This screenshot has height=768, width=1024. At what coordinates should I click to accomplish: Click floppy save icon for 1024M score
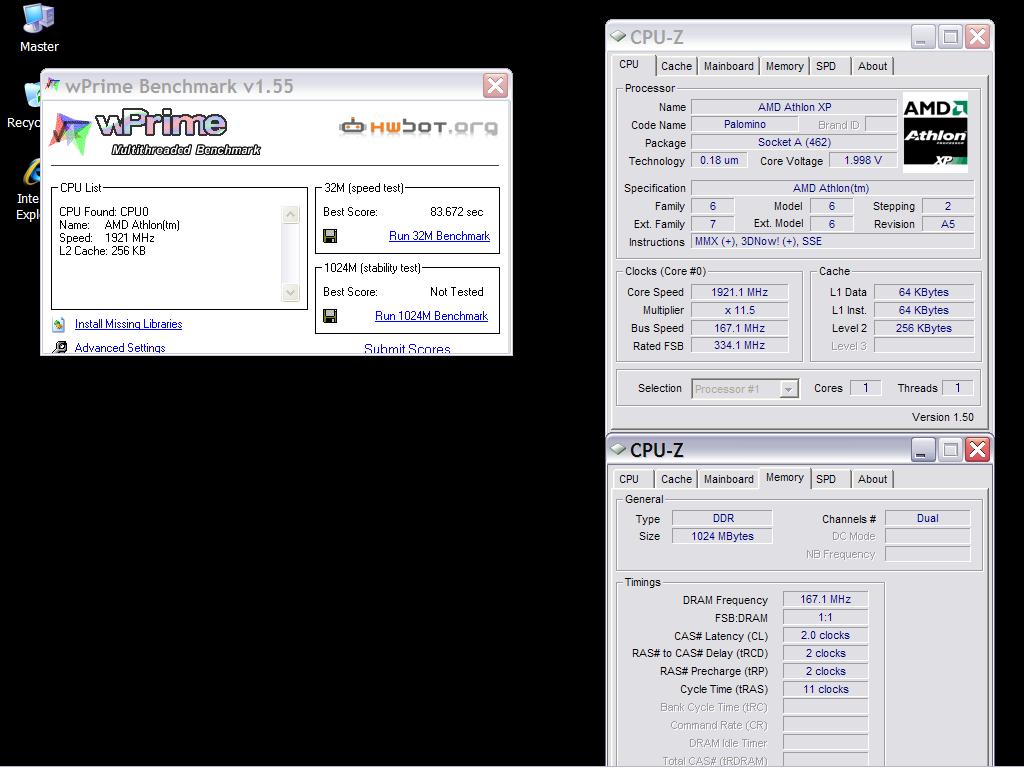pos(330,316)
